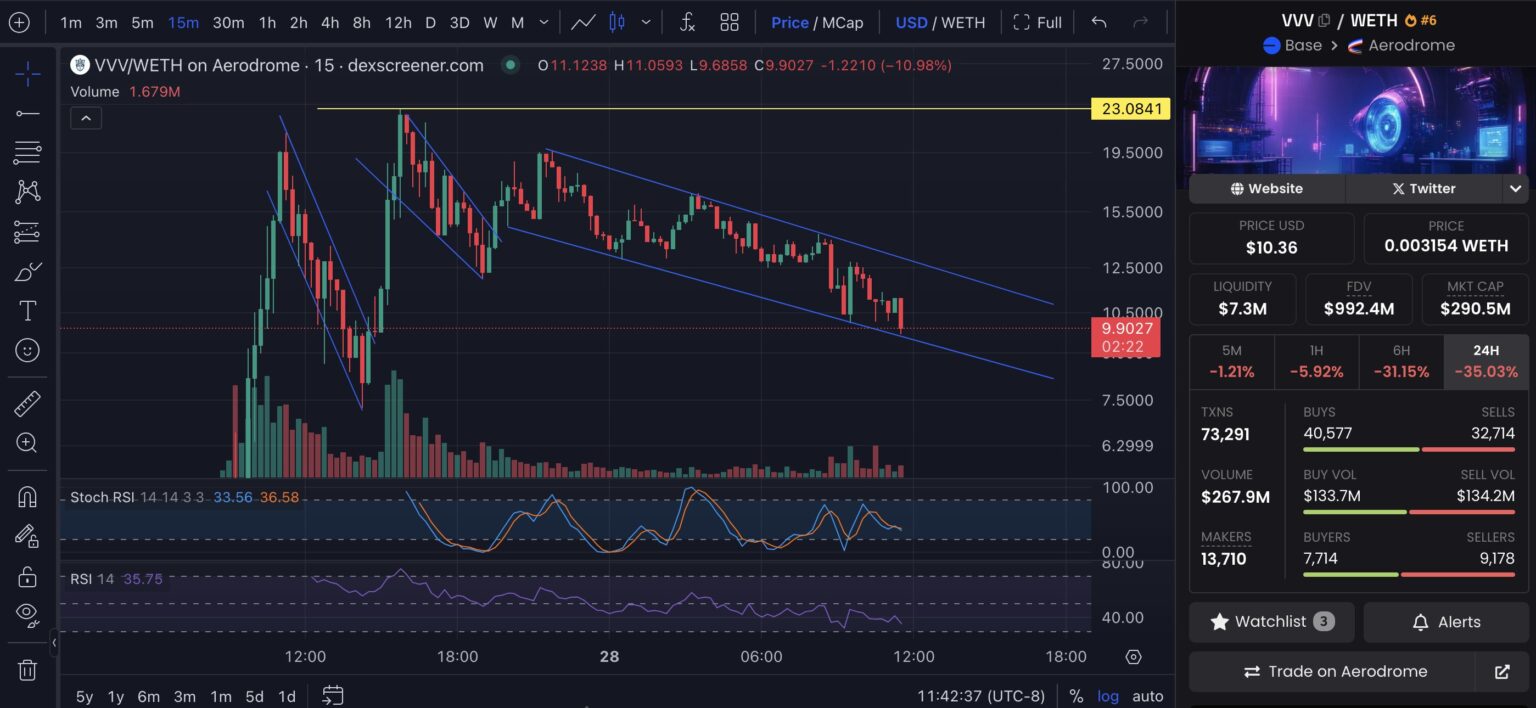Switch price quote to WETH
Screen dimensions: 1536x708
pyautogui.click(x=962, y=21)
